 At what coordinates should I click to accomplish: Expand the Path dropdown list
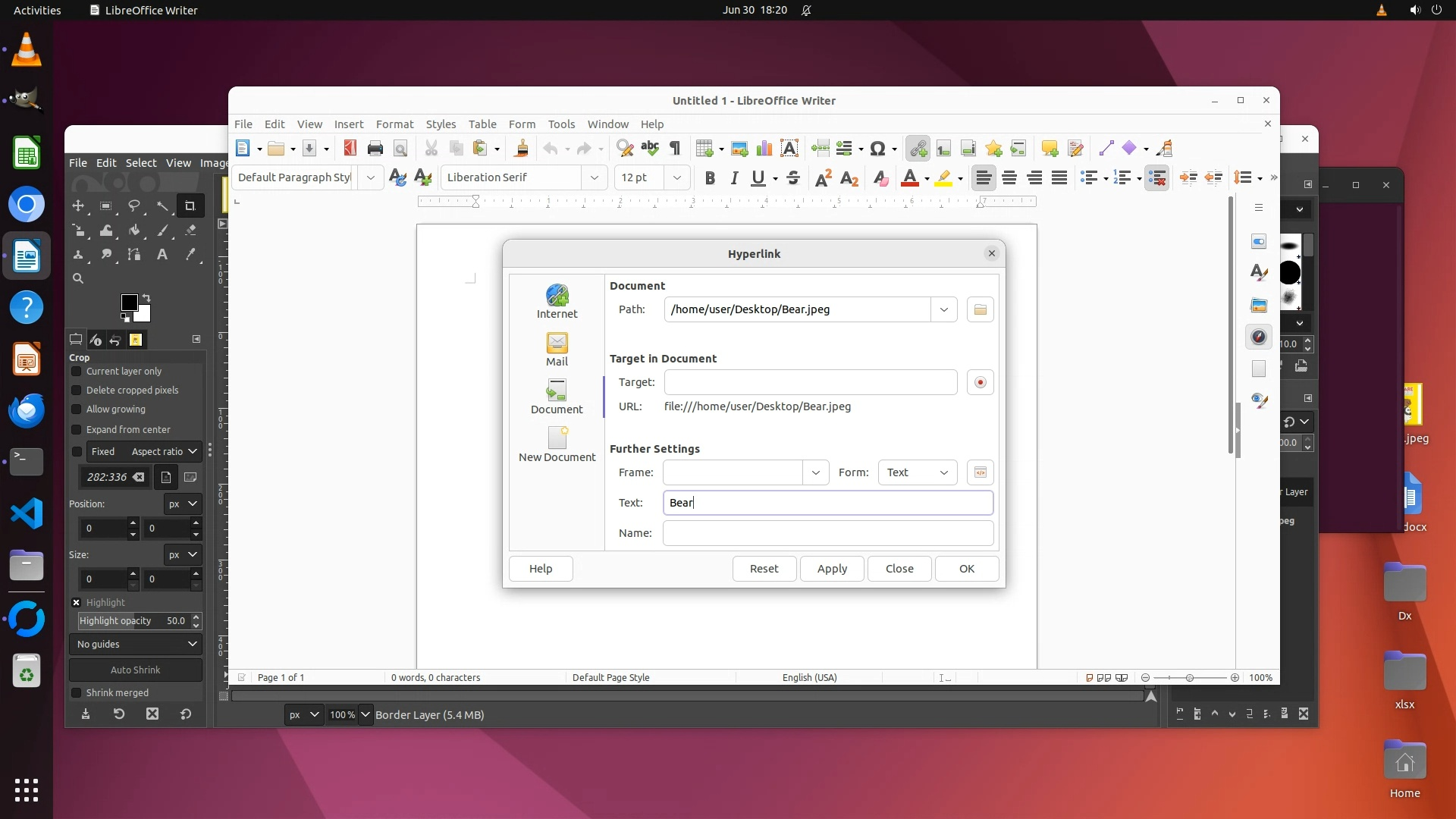(x=943, y=309)
